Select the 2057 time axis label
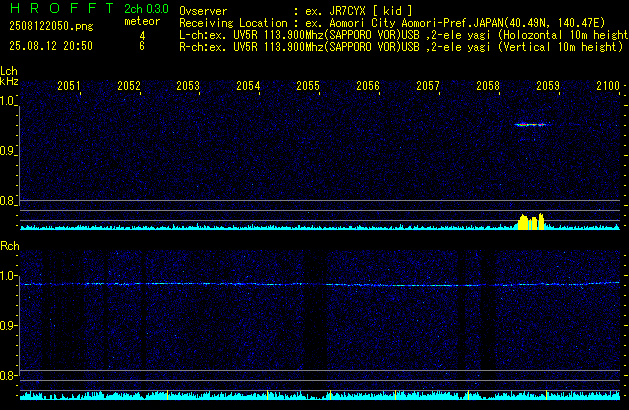 point(428,85)
